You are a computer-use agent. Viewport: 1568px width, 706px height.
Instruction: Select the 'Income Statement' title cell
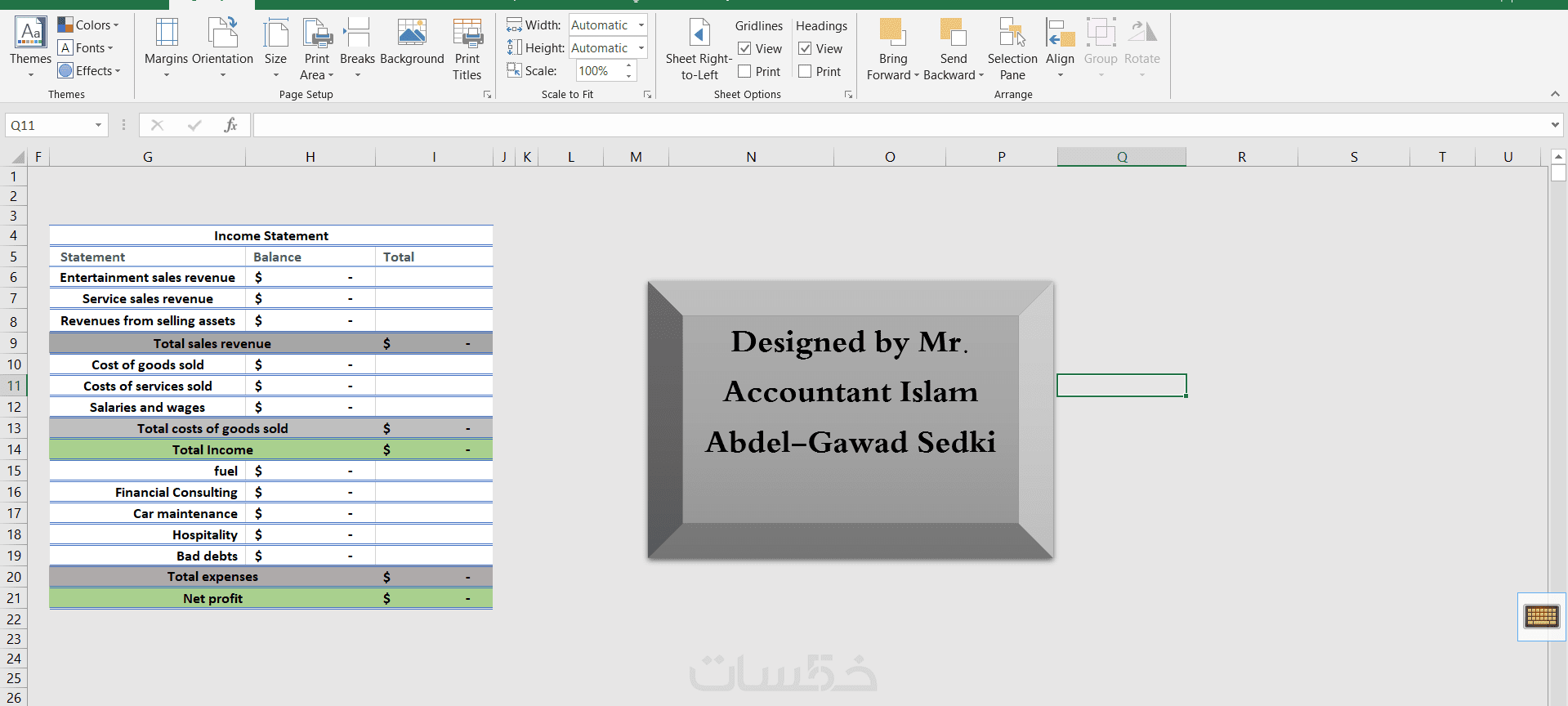(271, 235)
